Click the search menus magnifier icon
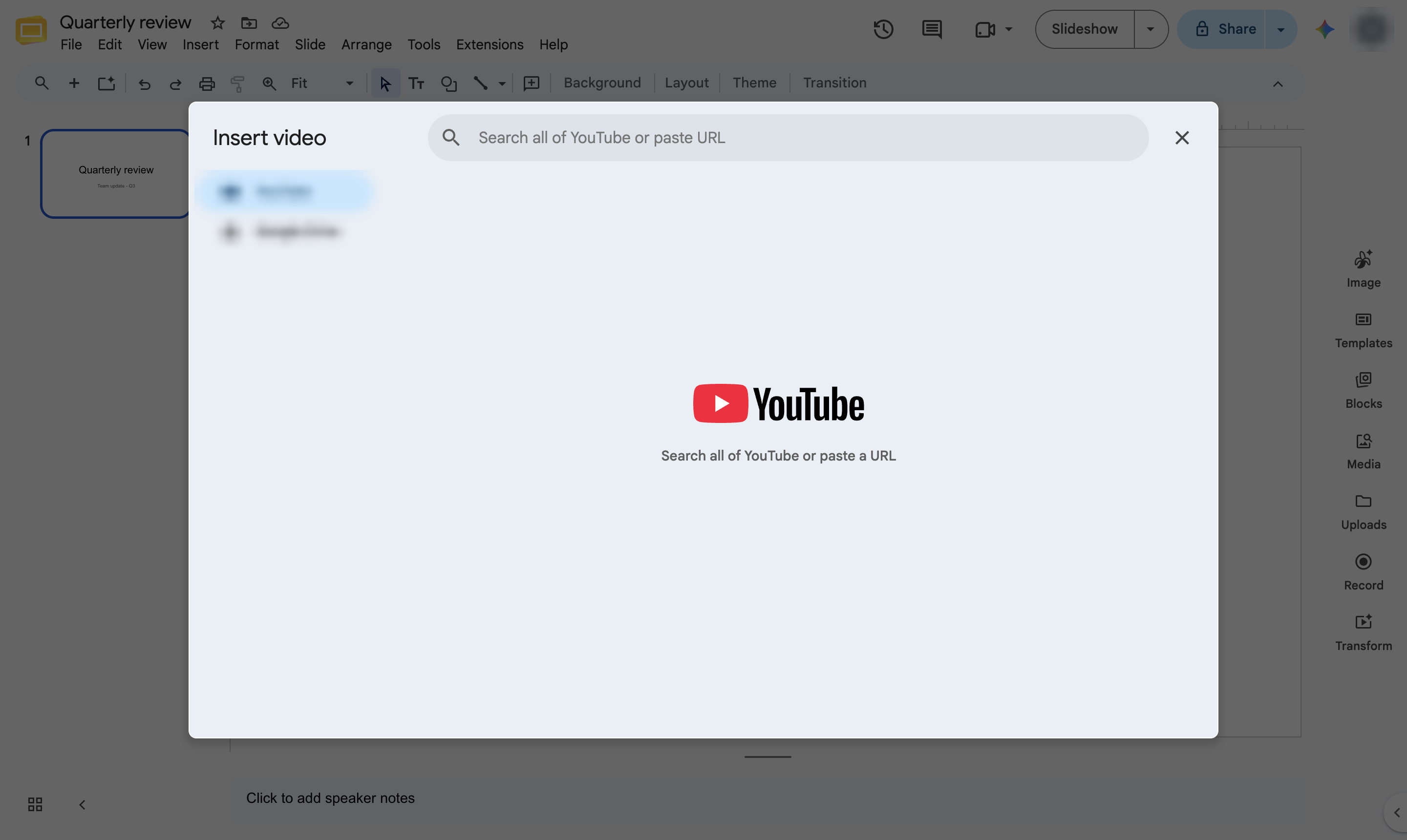Screen dimensions: 1407x840 pyautogui.click(x=42, y=83)
